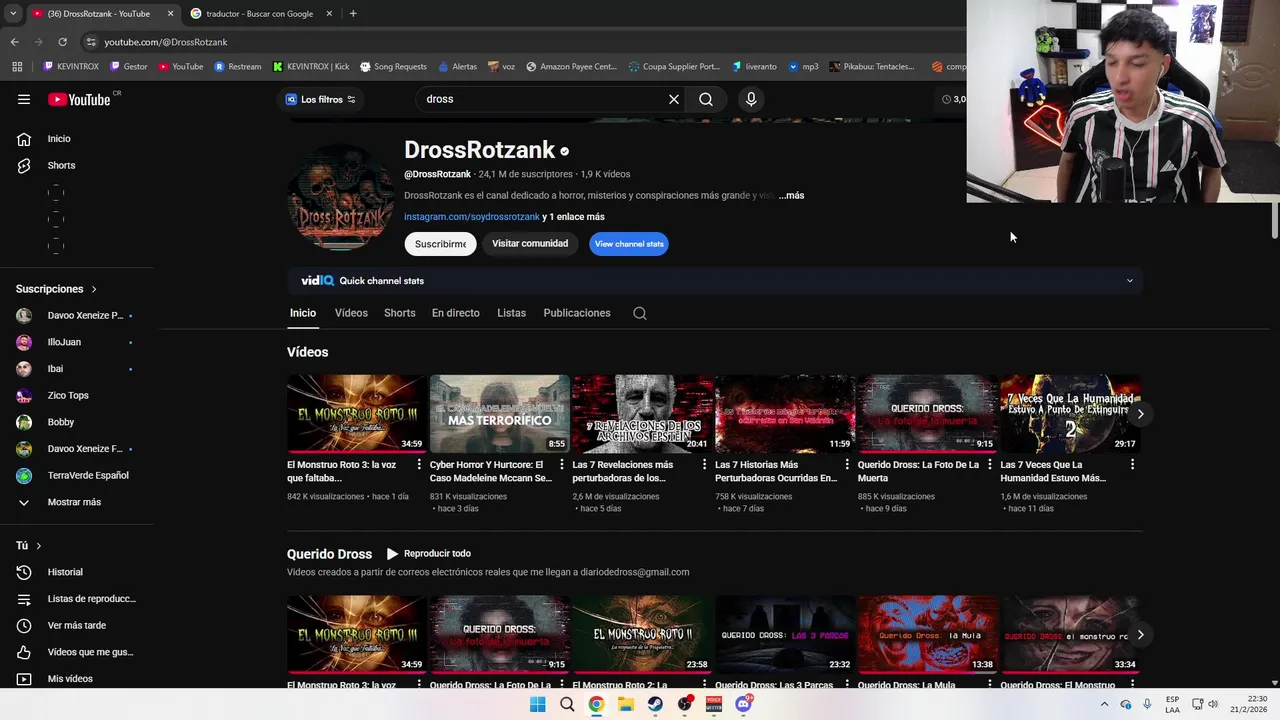Switch to traductor Google browser tab

tap(259, 14)
